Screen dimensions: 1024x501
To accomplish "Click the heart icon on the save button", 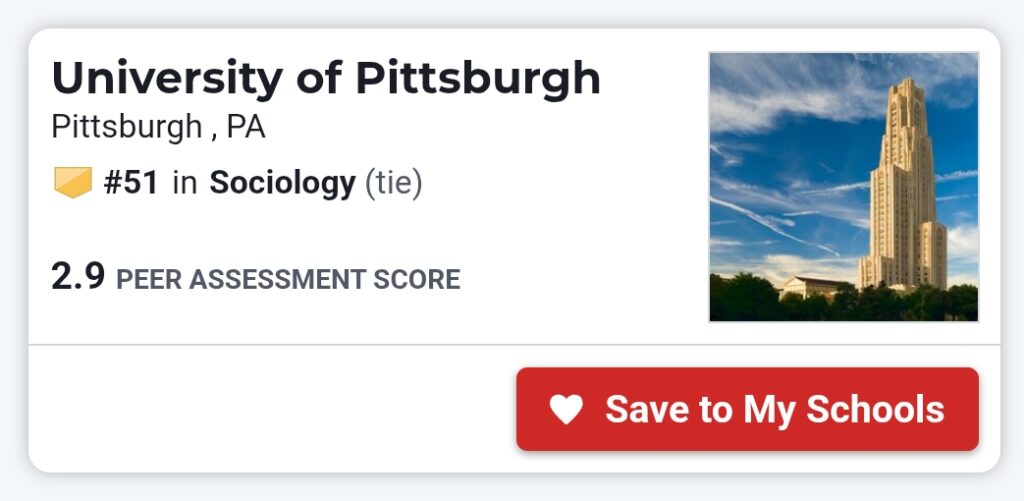I will click(566, 409).
